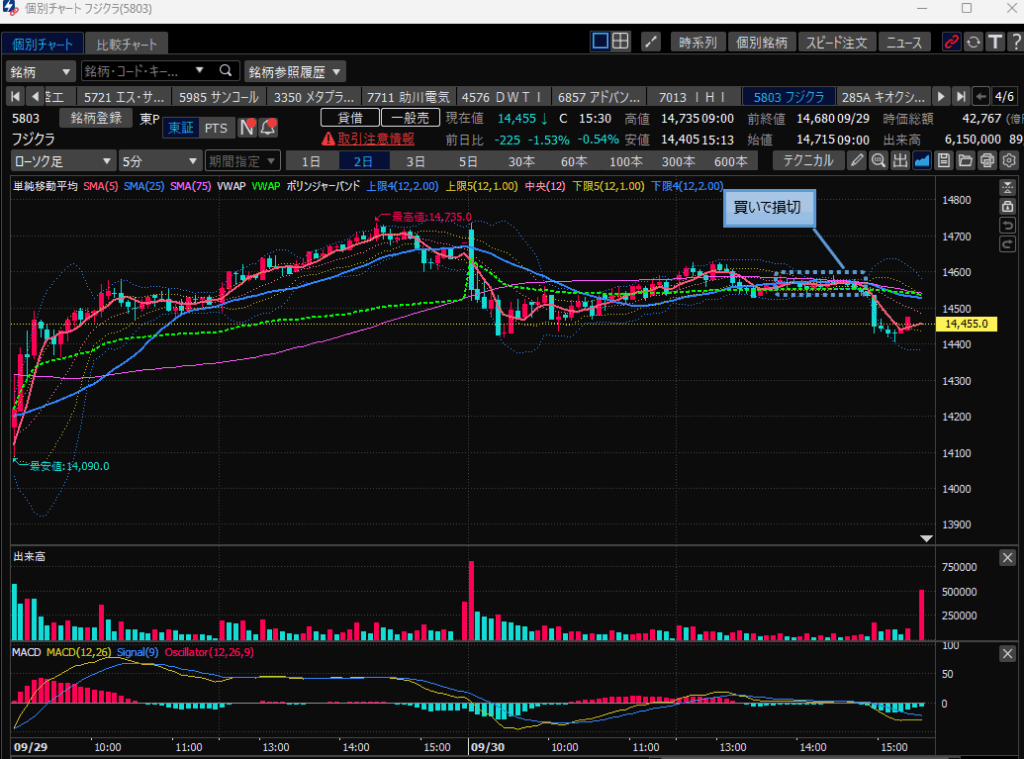Image resolution: width=1024 pixels, height=759 pixels.
Task: Select the 7013 IHI stock tab
Action: pyautogui.click(x=695, y=97)
